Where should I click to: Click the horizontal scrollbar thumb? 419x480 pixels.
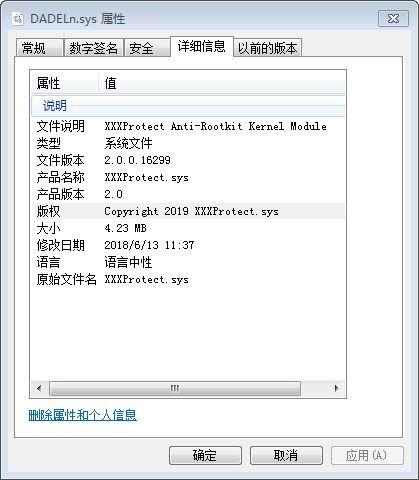click(x=175, y=388)
